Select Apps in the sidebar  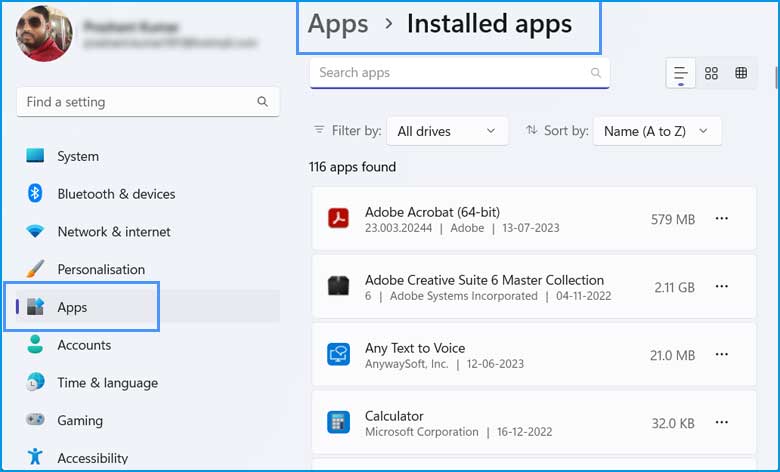148,307
